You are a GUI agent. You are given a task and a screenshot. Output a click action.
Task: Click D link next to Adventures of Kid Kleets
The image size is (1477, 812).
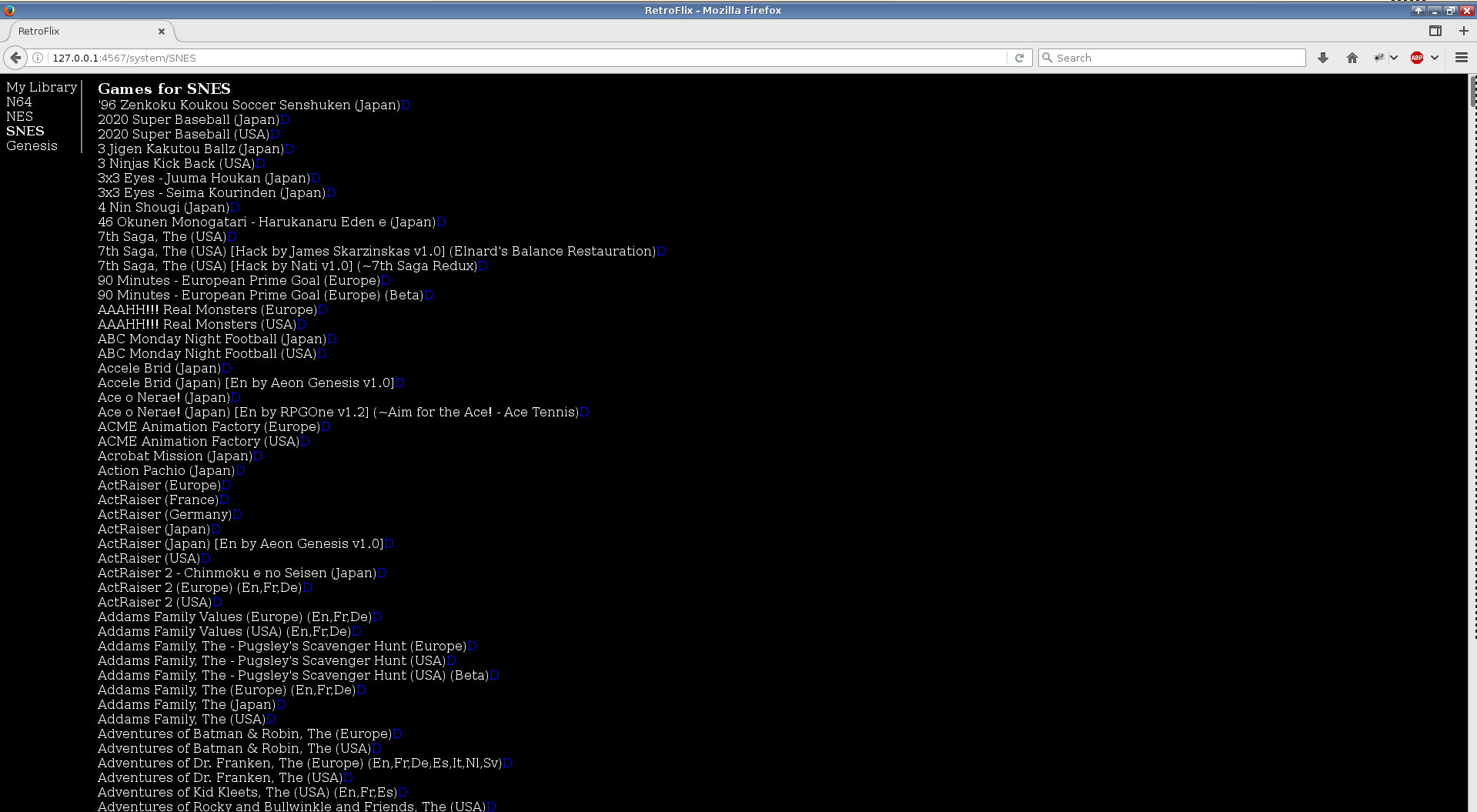pos(403,793)
